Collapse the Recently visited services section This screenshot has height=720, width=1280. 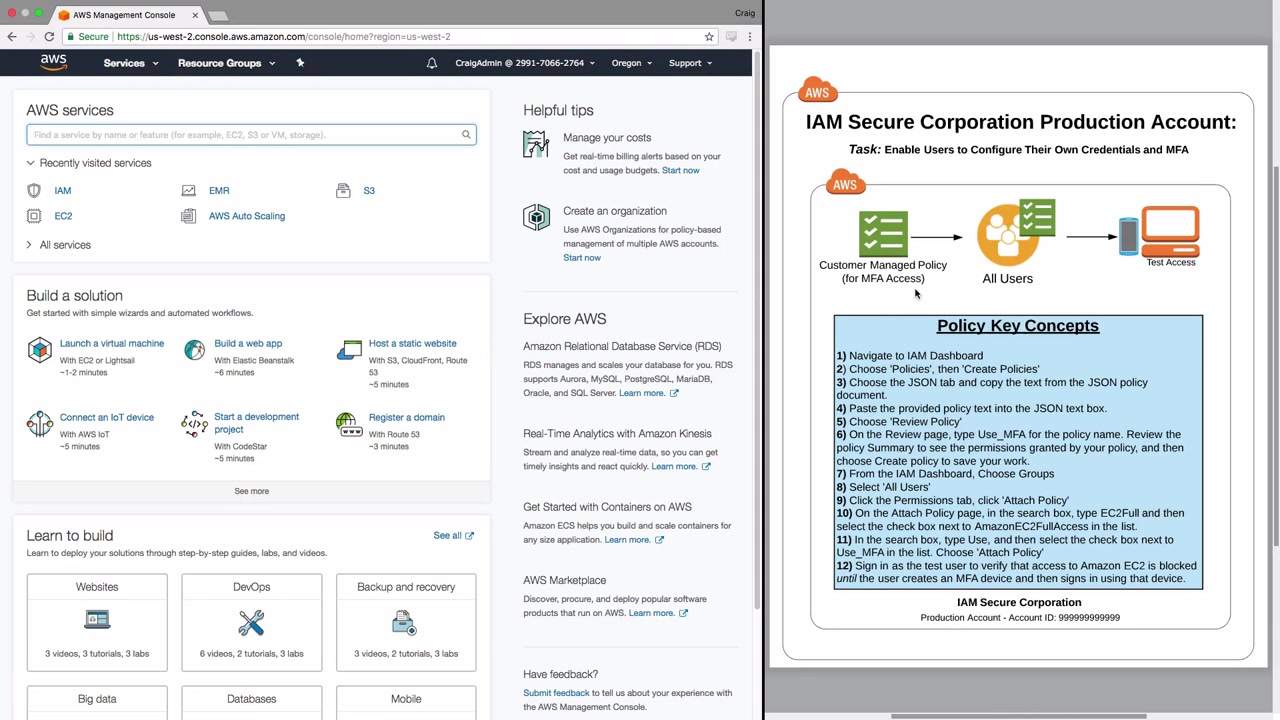click(89, 163)
